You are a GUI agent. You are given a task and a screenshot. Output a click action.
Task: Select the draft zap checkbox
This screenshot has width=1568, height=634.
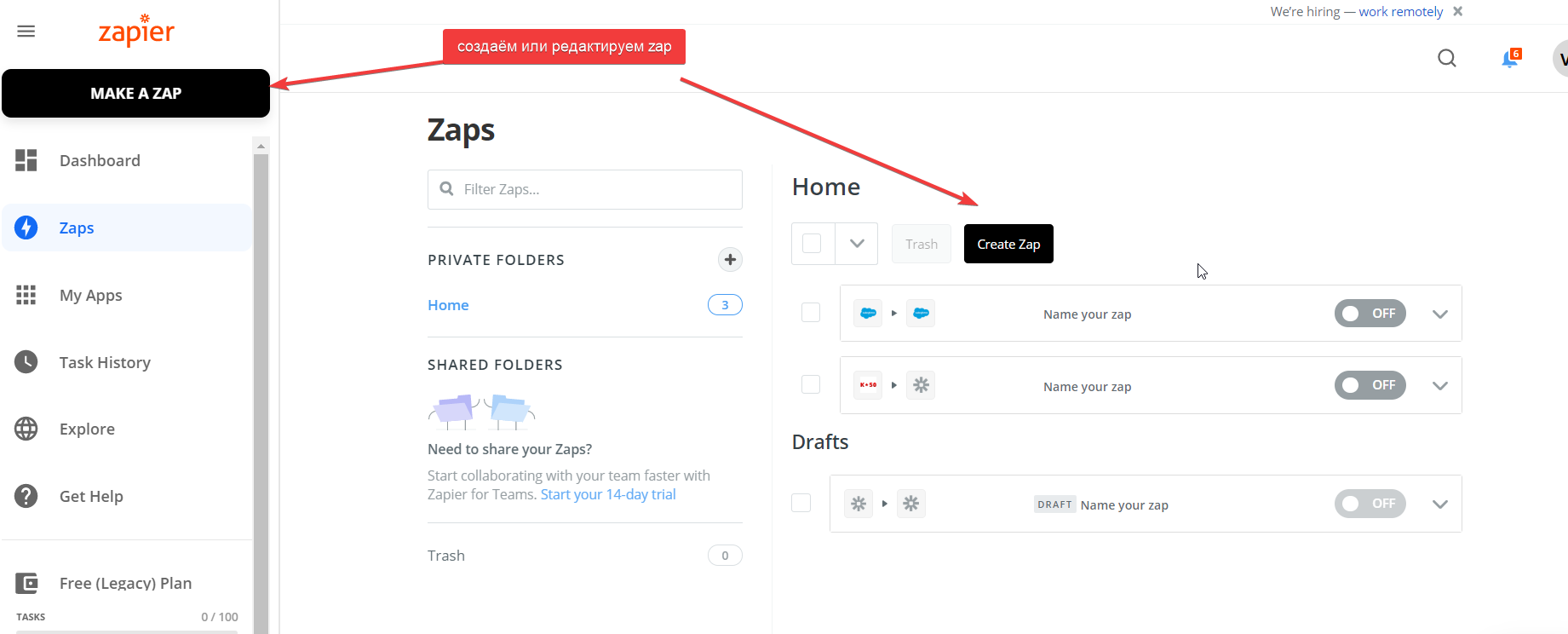pyautogui.click(x=801, y=503)
